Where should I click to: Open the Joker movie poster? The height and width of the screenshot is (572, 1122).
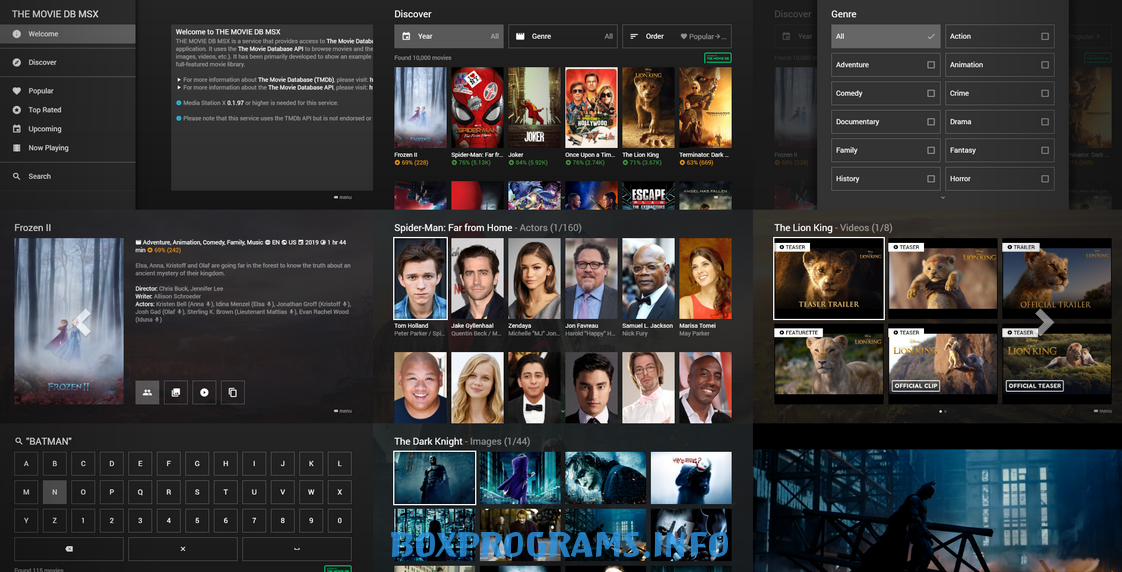pos(533,108)
